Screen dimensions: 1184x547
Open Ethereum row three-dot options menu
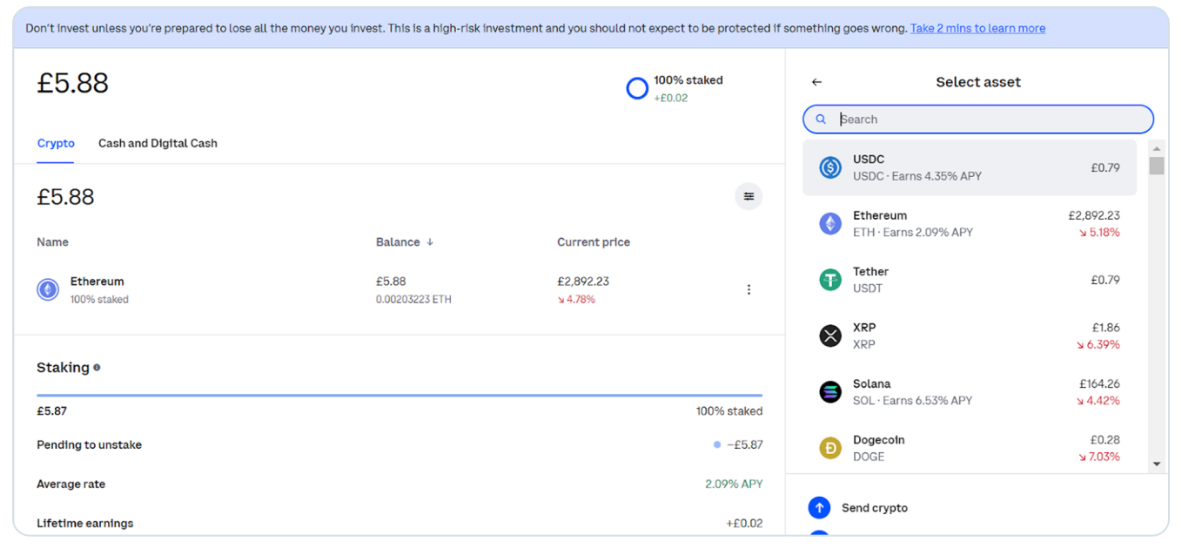tap(749, 290)
